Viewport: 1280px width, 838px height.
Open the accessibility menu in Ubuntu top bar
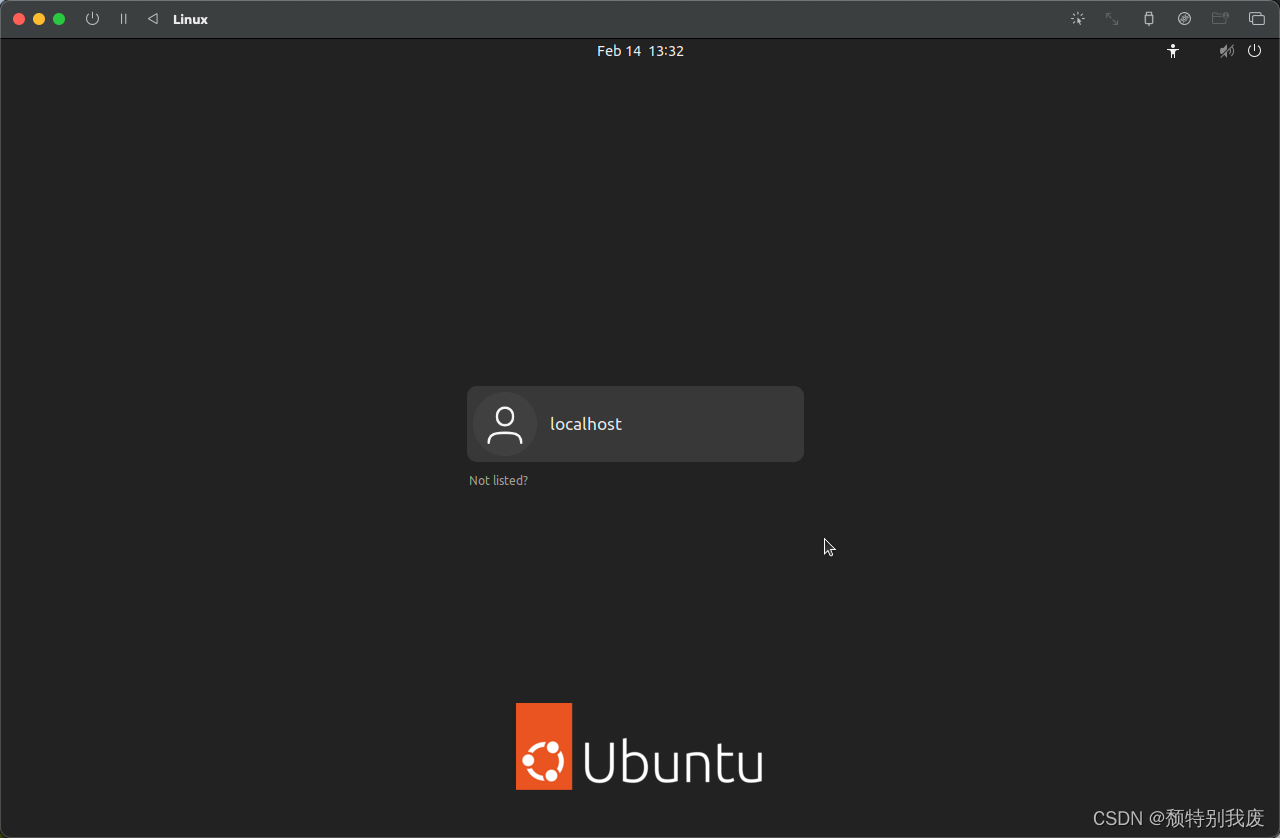[x=1173, y=51]
